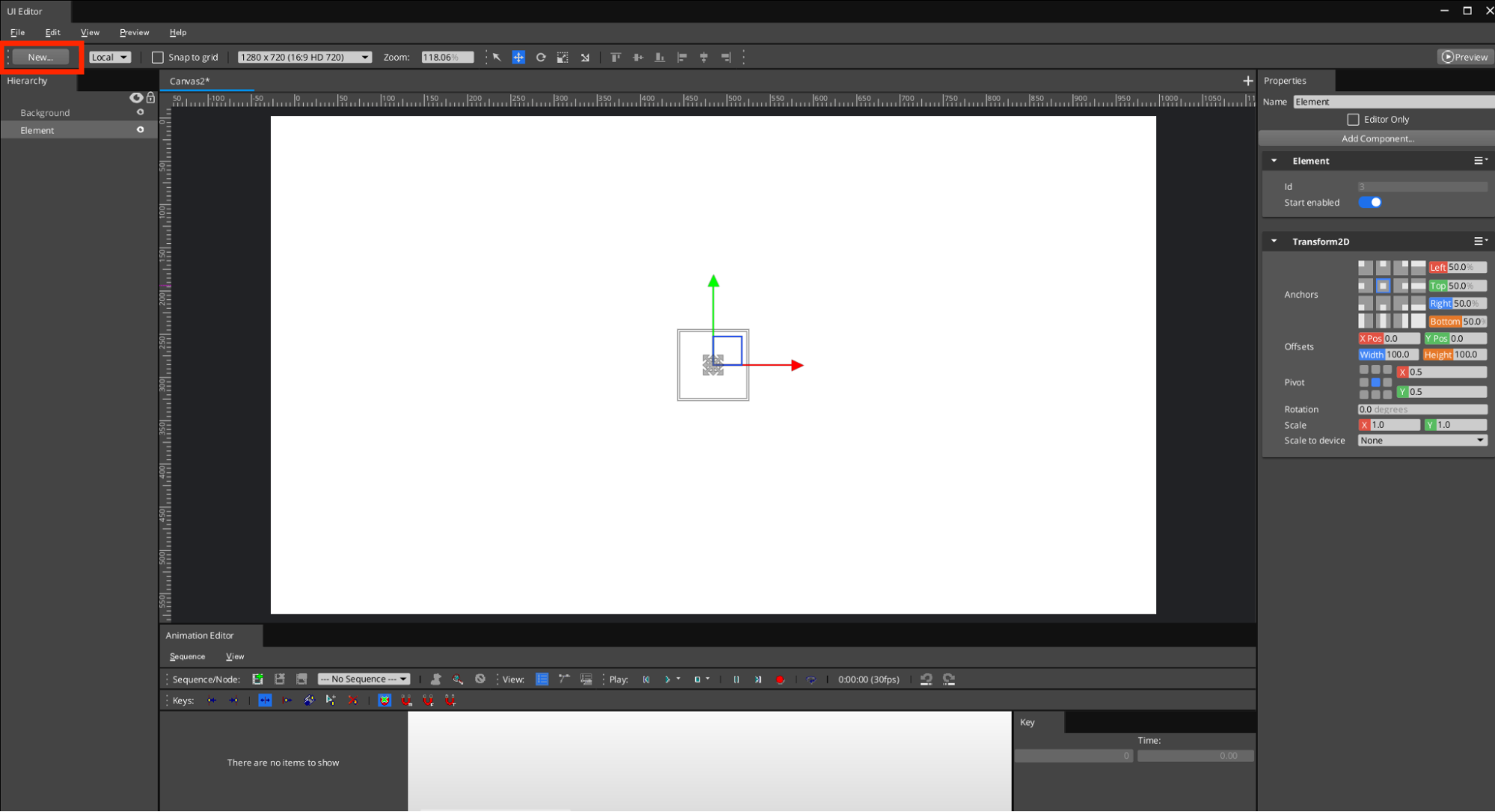Align selected elements to right edge
The image size is (1495, 812).
pos(725,58)
